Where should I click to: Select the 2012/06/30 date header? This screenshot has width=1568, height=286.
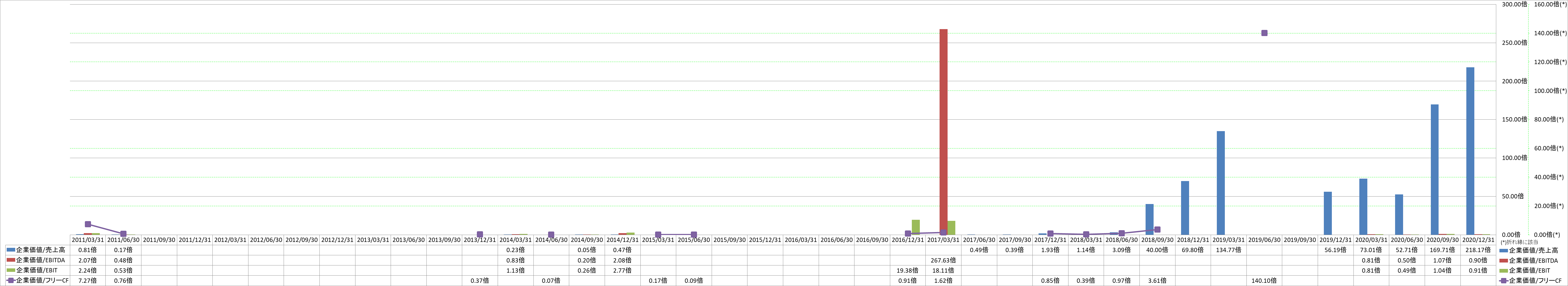coord(266,240)
